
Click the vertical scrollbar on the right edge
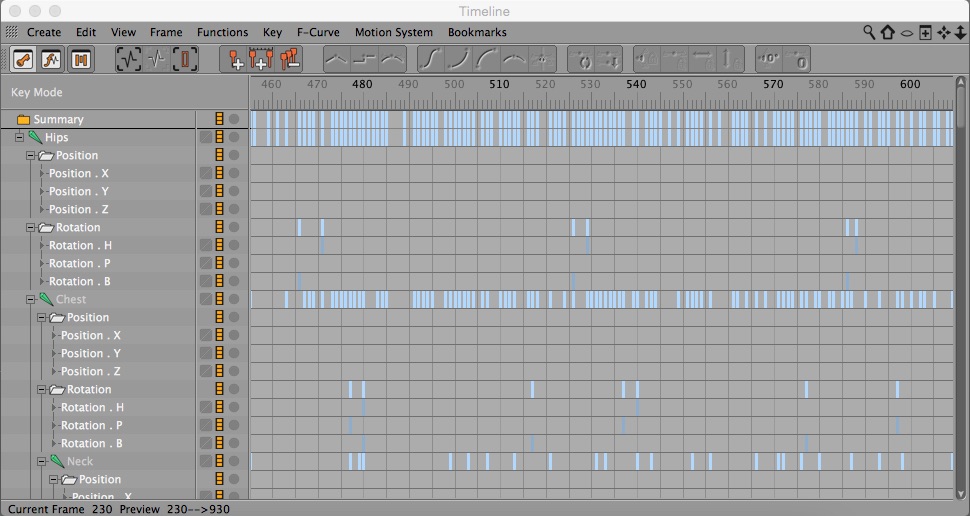tap(961, 287)
